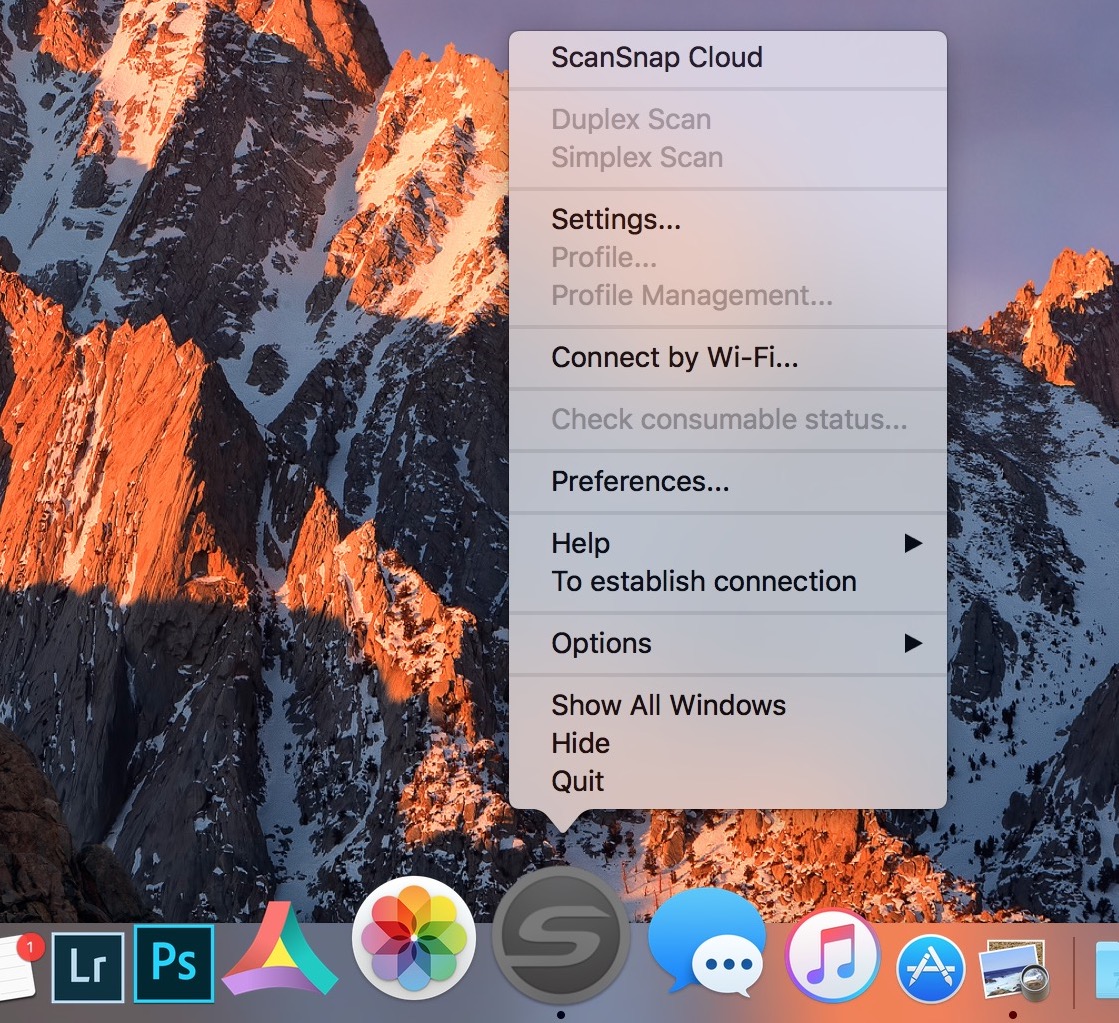
Task: Select To establish connection
Action: point(728,581)
